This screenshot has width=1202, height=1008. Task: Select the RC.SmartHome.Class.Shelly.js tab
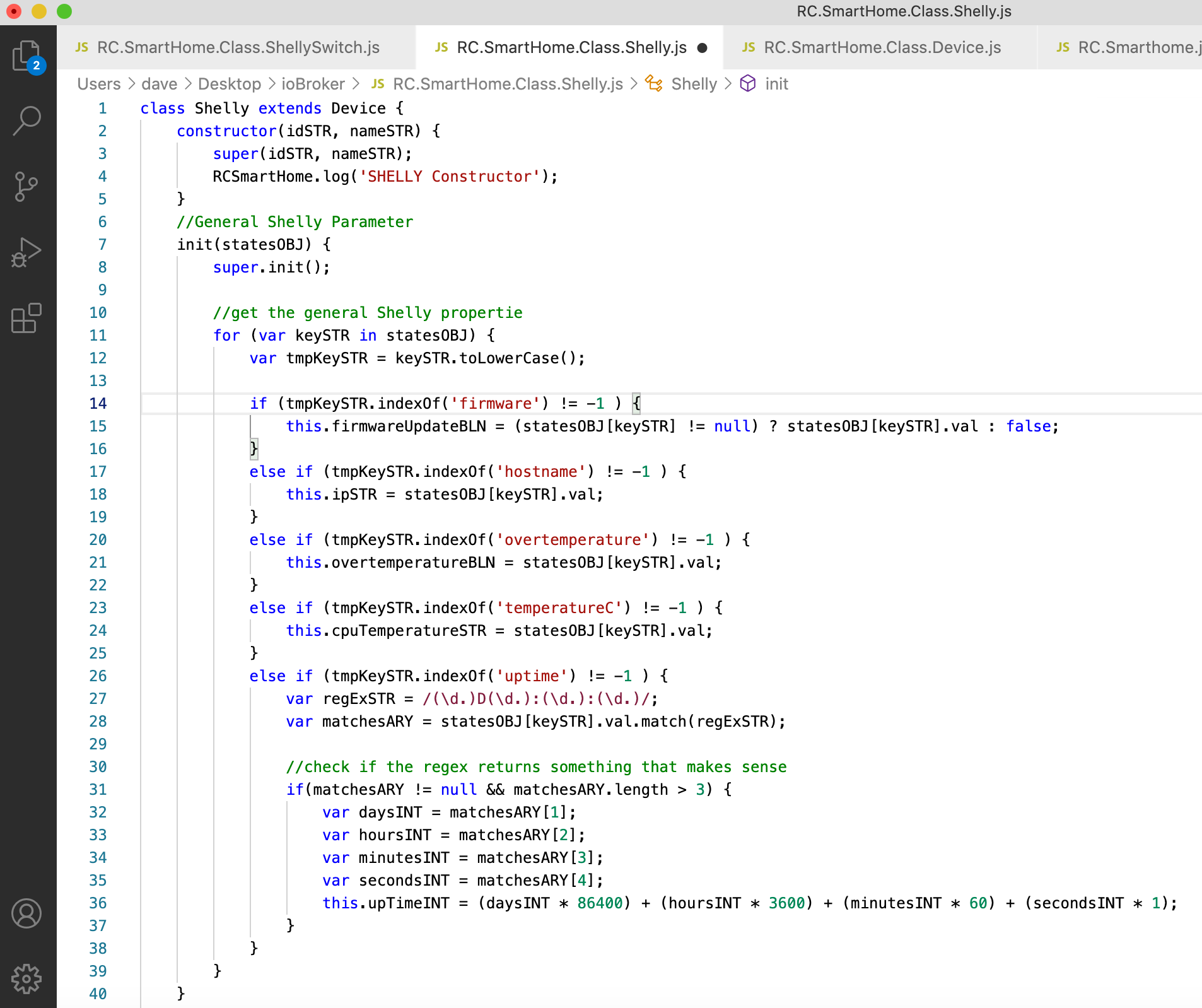[x=570, y=47]
